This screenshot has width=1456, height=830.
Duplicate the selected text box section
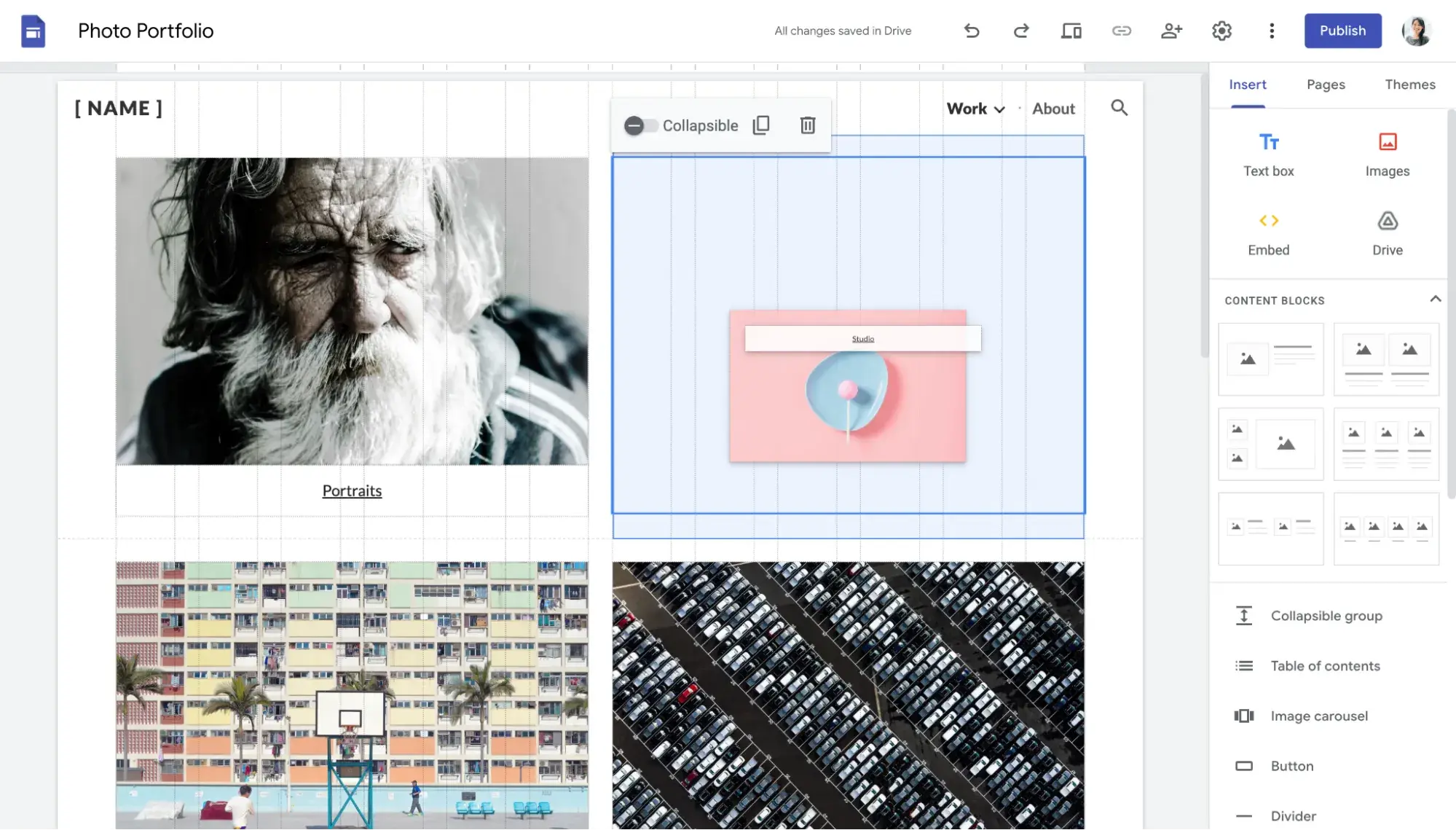[760, 125]
